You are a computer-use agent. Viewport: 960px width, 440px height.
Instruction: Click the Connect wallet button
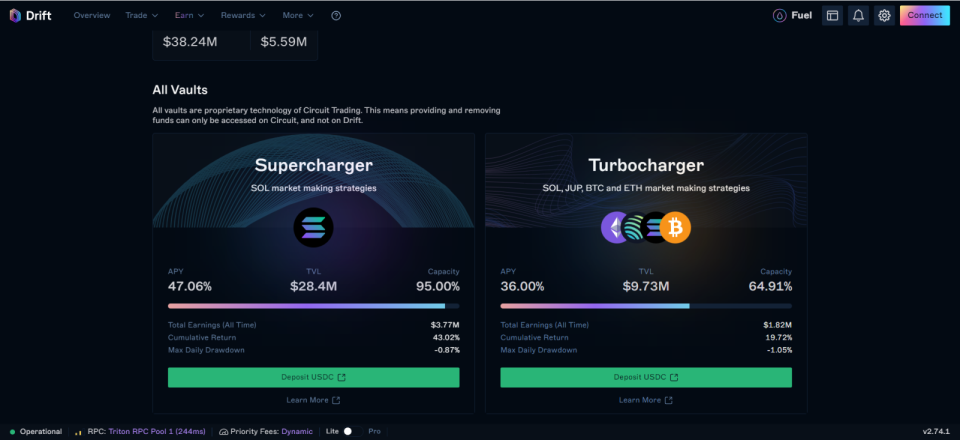coord(924,15)
